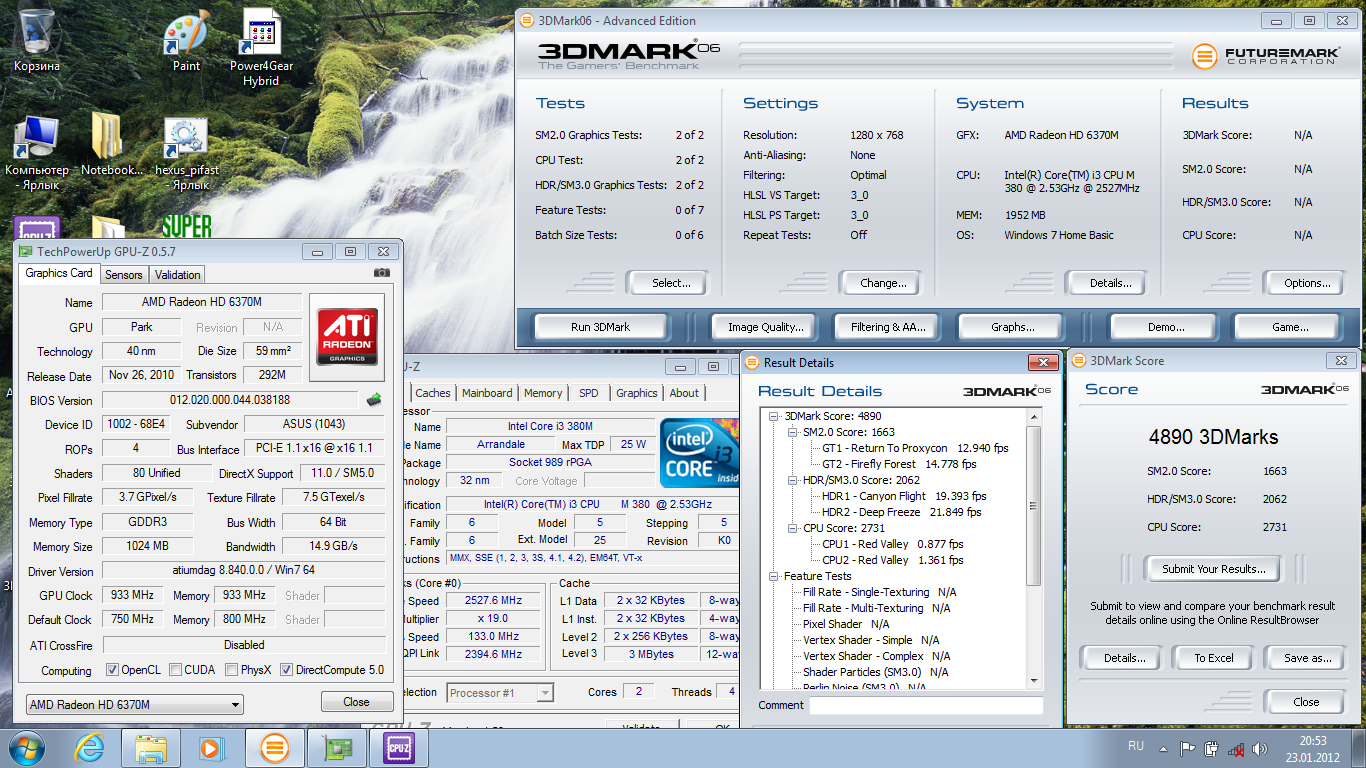This screenshot has height=768, width=1366.
Task: Show hidden tray icons arrow
Action: 1163,747
